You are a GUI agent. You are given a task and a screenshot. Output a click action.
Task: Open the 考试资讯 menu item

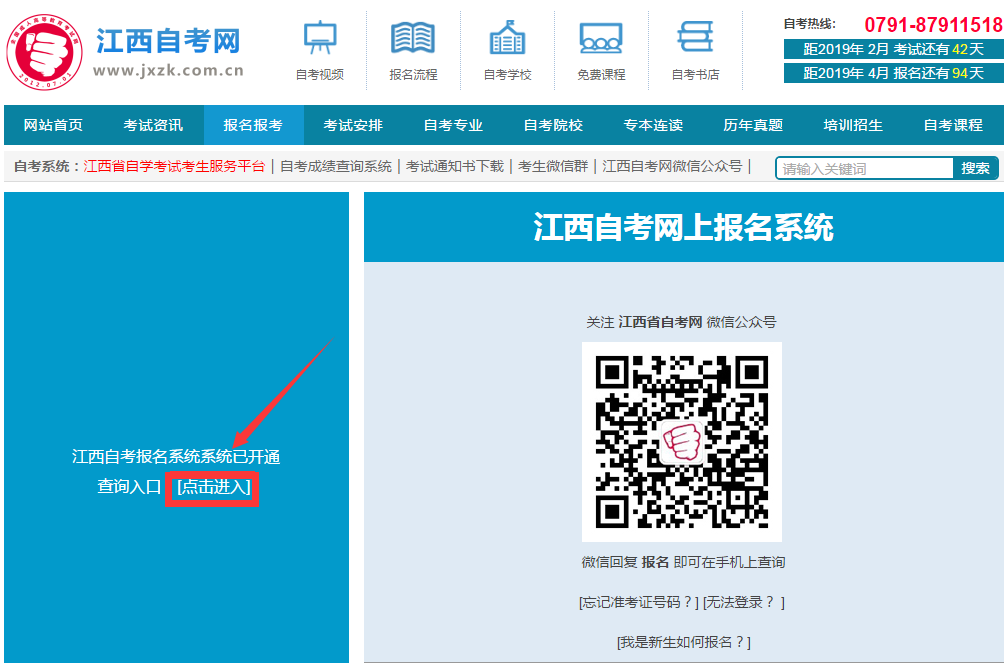[x=153, y=125]
